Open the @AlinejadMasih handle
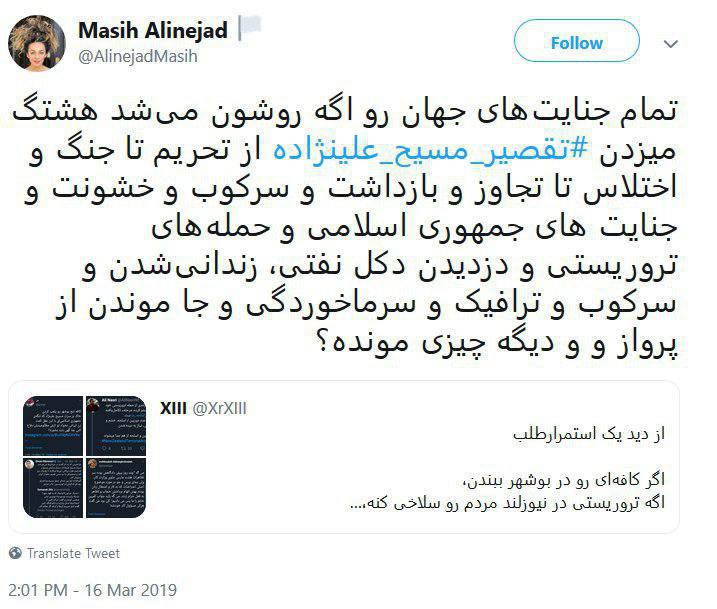The image size is (717, 609). (138, 56)
